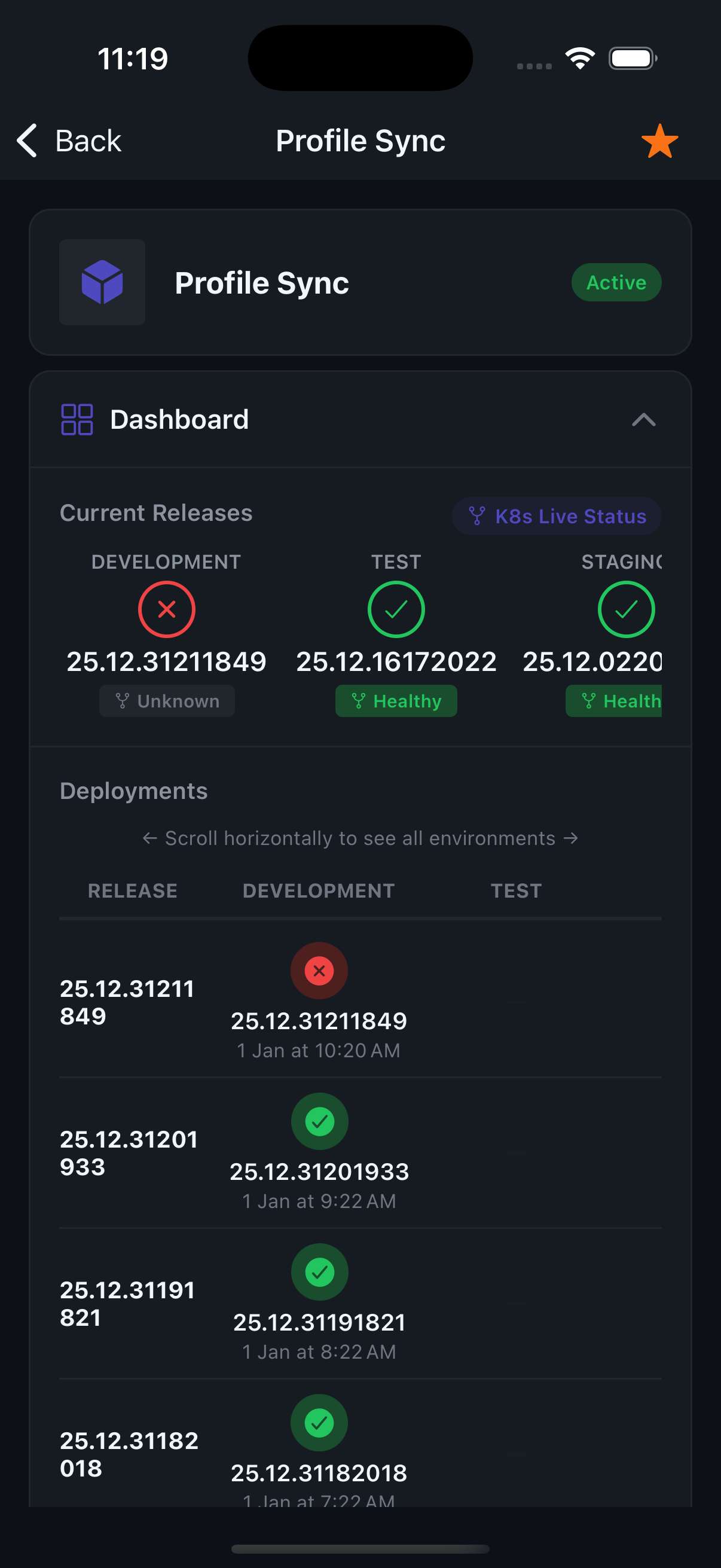Tap success icon for deployment 25.12.31201933
Image resolution: width=721 pixels, height=1568 pixels.
319,1121
